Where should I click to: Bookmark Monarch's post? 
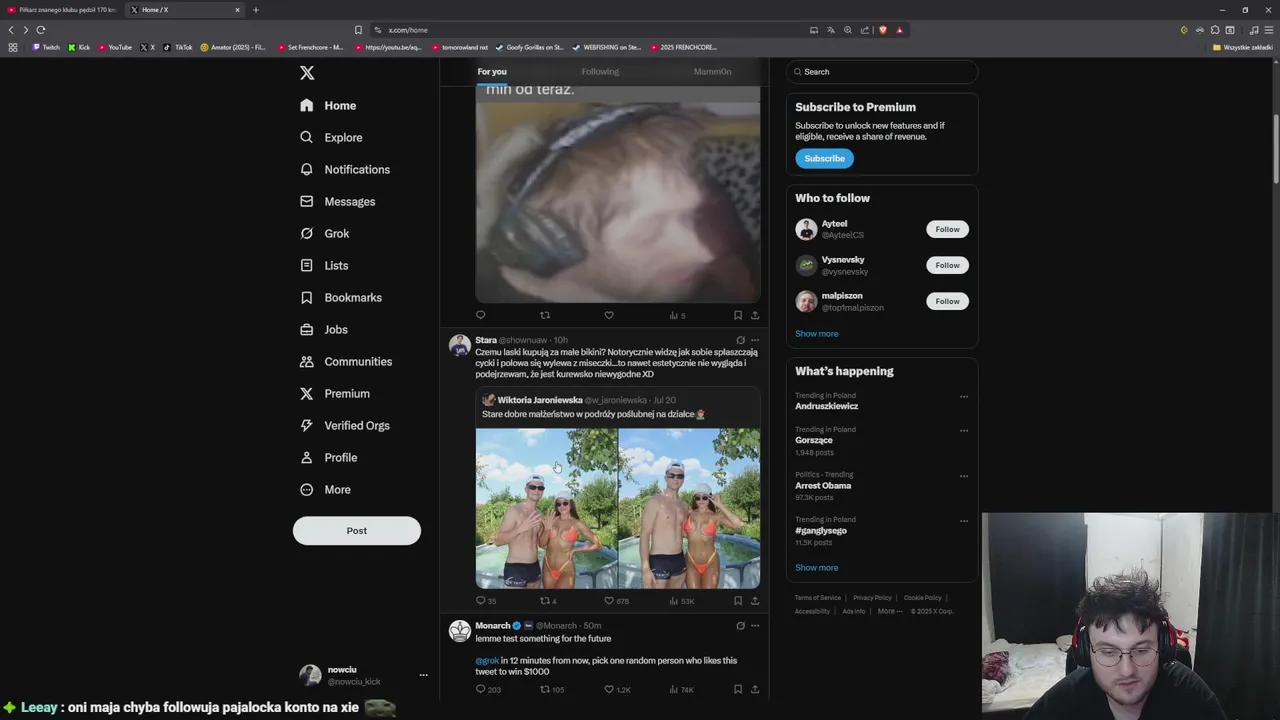[x=738, y=689]
